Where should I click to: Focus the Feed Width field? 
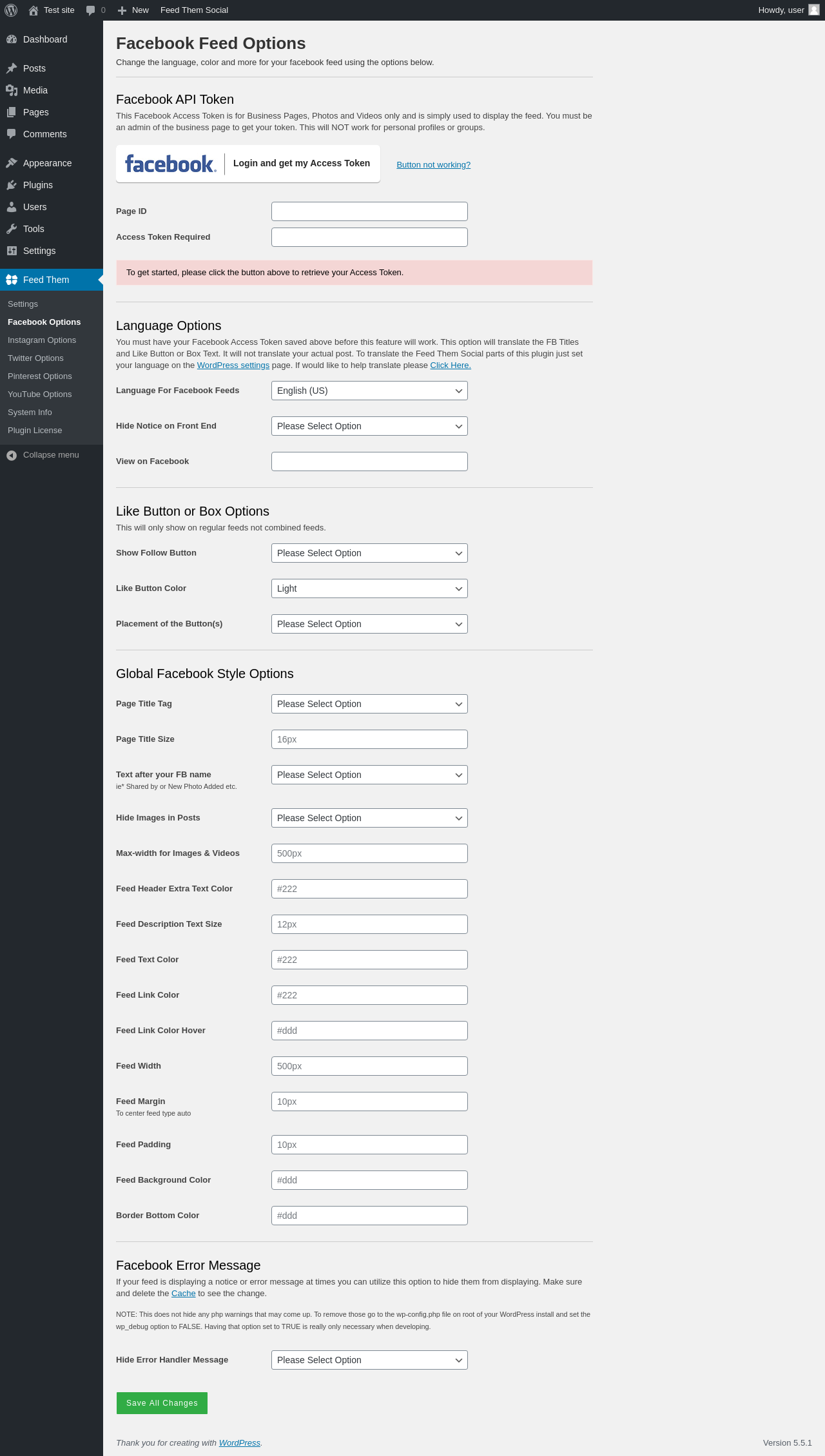tap(369, 1066)
